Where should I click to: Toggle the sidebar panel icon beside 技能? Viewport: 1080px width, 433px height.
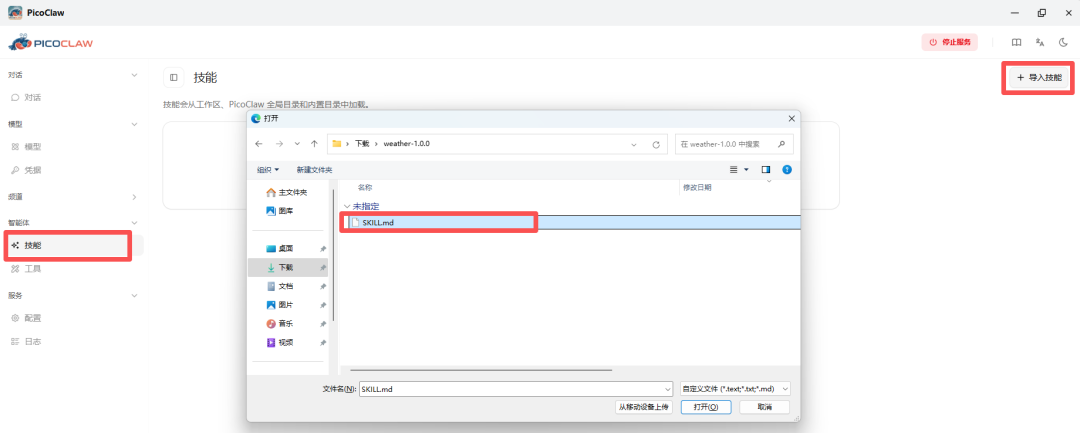click(174, 78)
